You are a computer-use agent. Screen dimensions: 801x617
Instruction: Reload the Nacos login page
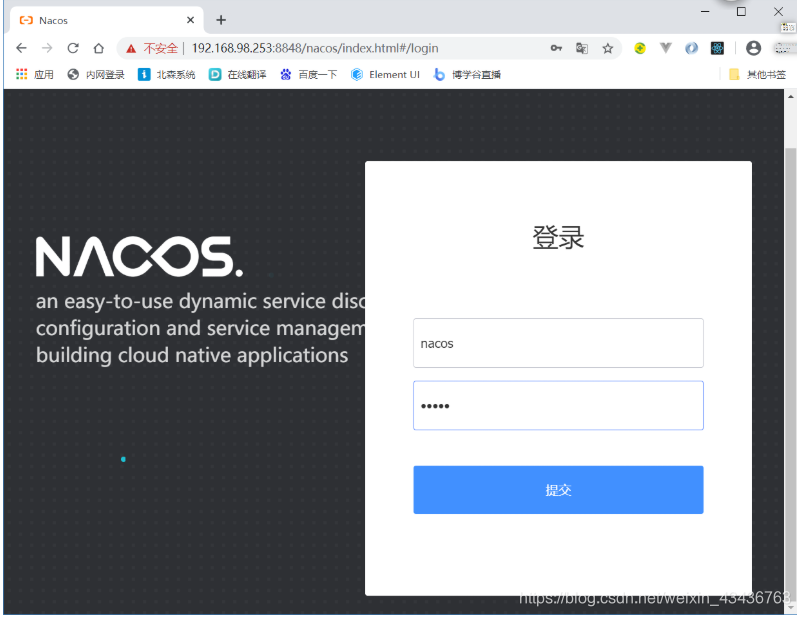[73, 48]
